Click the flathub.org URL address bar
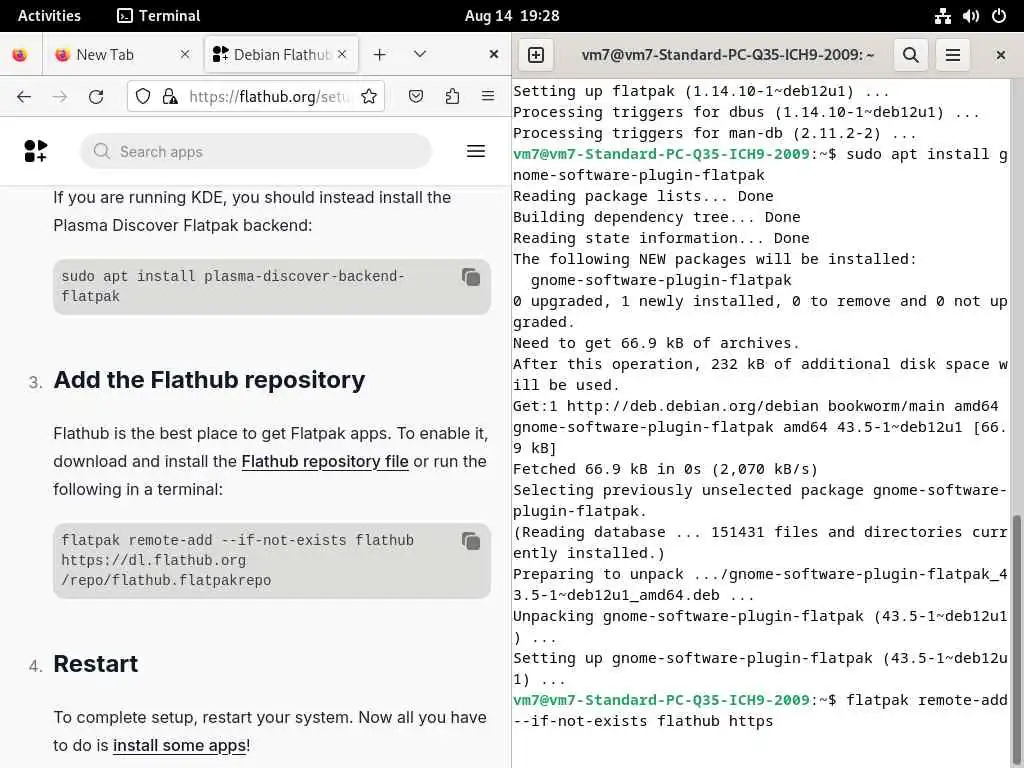Screen dimensions: 1024x768 click(270, 97)
